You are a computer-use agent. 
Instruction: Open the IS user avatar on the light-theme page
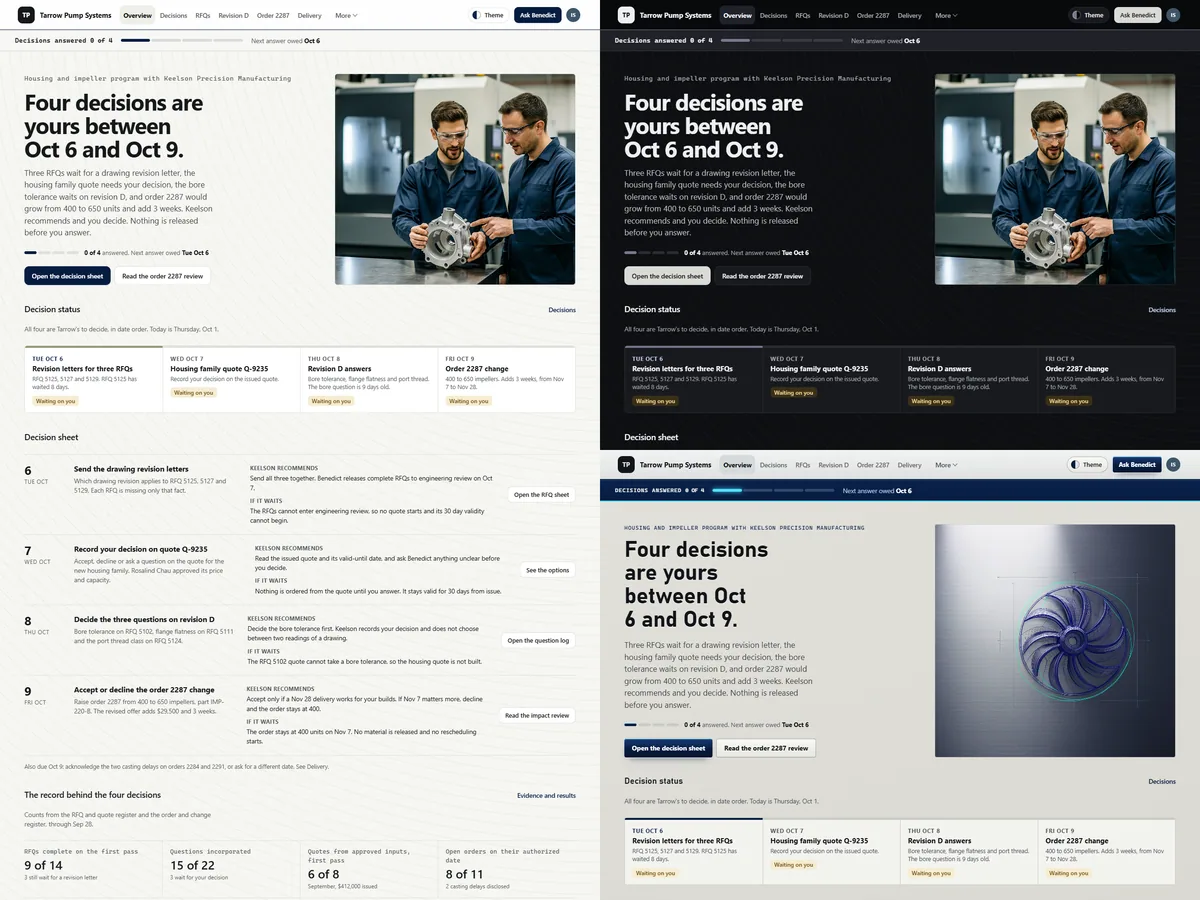tap(573, 15)
